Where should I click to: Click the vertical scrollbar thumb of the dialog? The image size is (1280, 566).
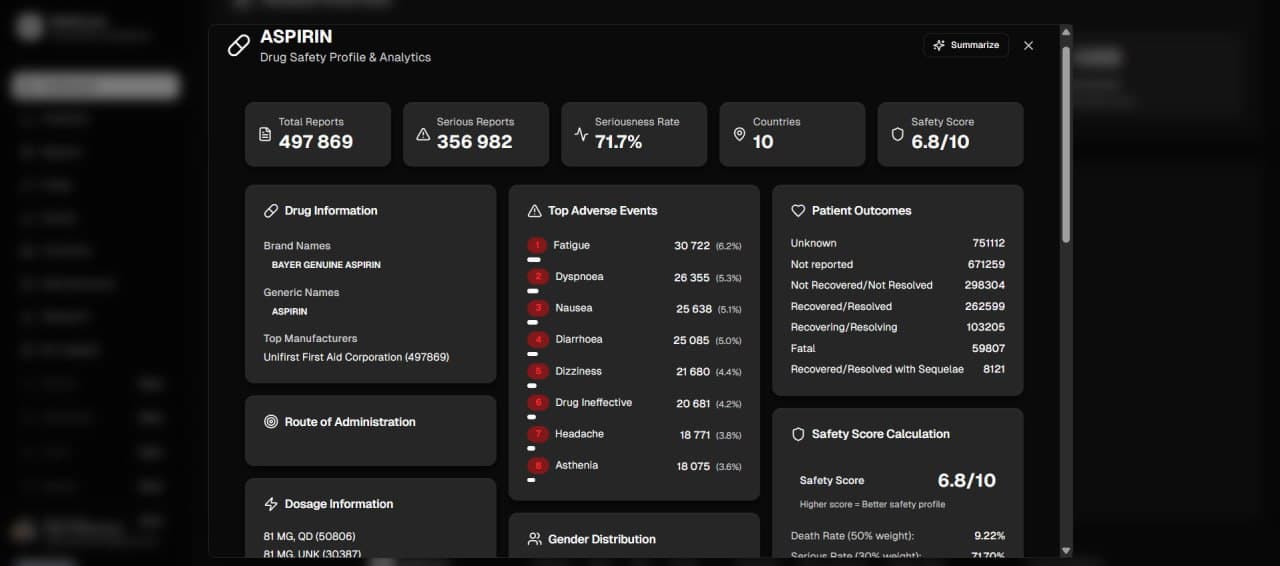click(1065, 143)
